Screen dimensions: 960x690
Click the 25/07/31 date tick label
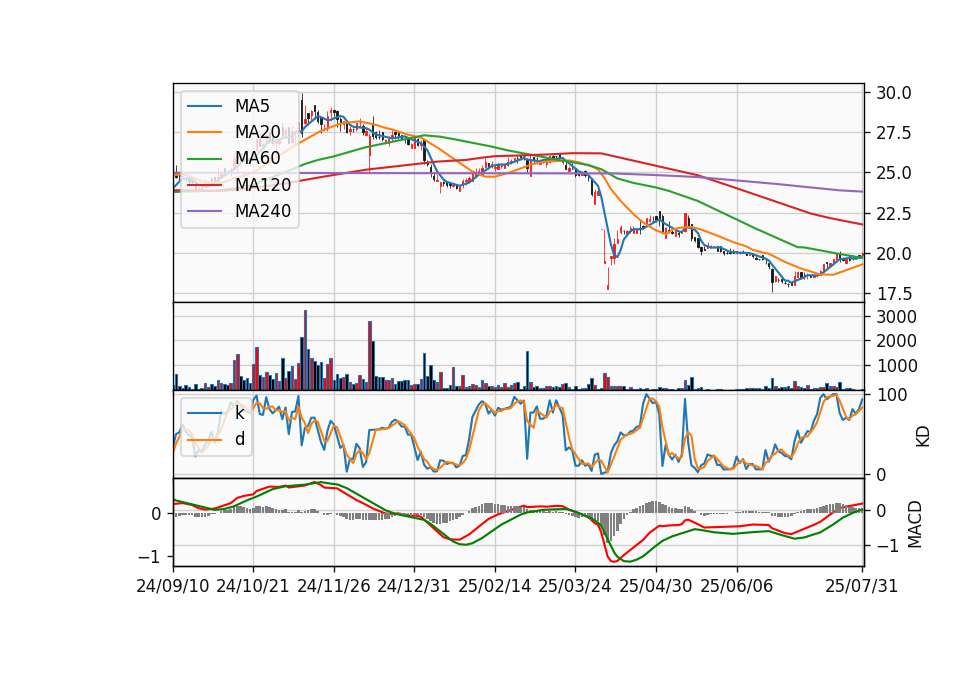pos(861,586)
